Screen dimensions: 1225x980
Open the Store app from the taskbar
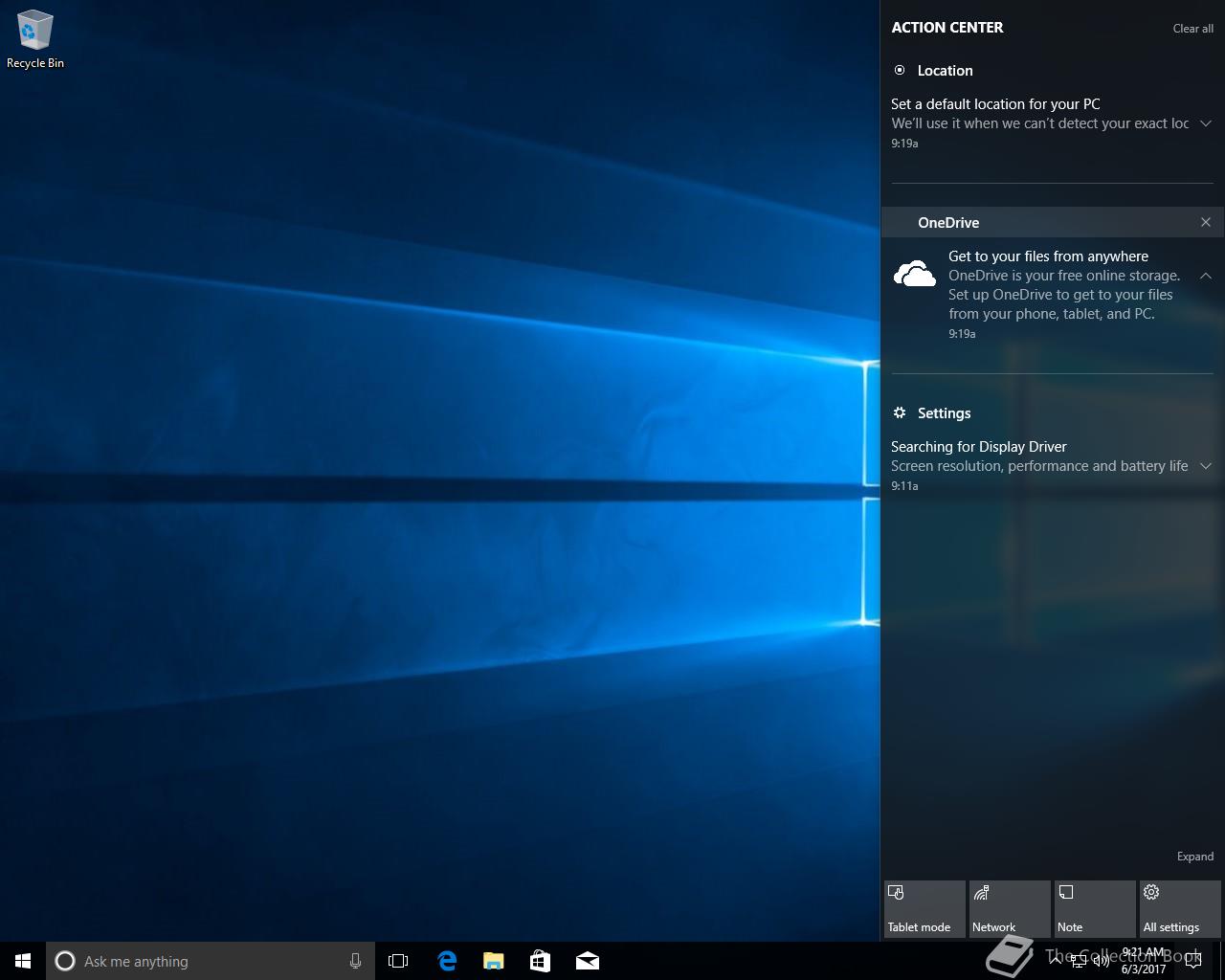pyautogui.click(x=540, y=961)
